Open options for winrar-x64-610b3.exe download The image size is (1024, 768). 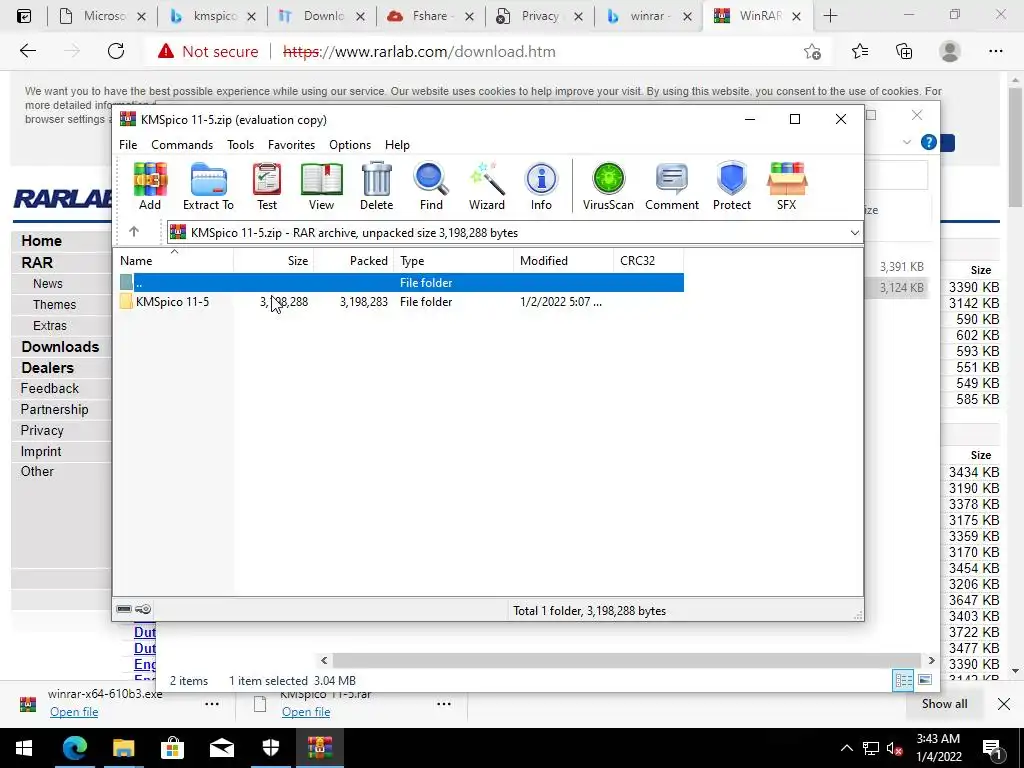pos(212,704)
